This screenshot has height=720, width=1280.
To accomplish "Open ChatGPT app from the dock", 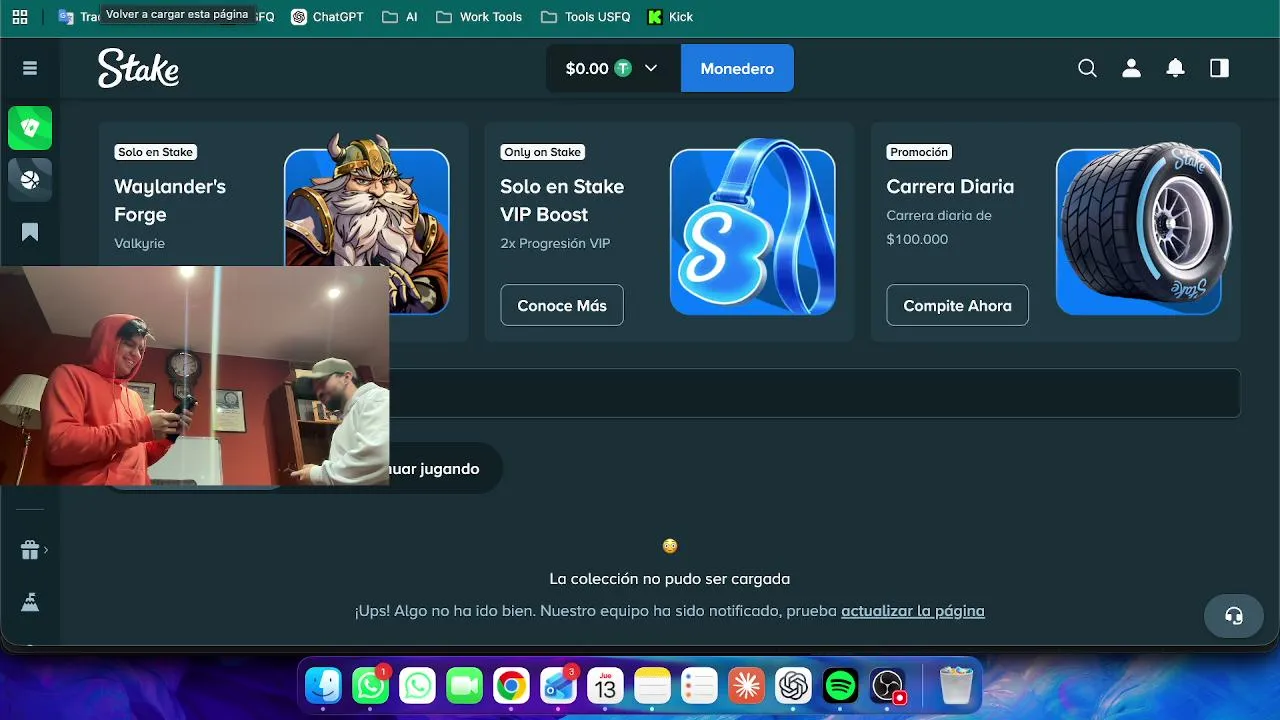I will pyautogui.click(x=793, y=686).
